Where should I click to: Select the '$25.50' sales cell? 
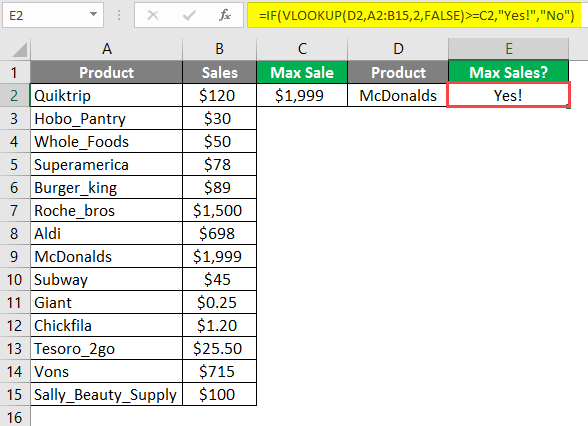219,348
